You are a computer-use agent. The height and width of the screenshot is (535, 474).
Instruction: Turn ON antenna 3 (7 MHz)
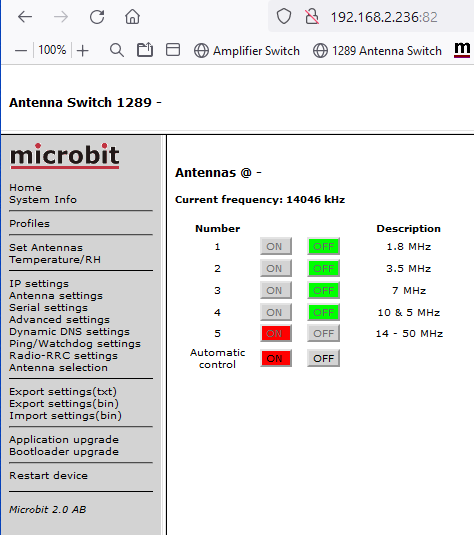276,290
